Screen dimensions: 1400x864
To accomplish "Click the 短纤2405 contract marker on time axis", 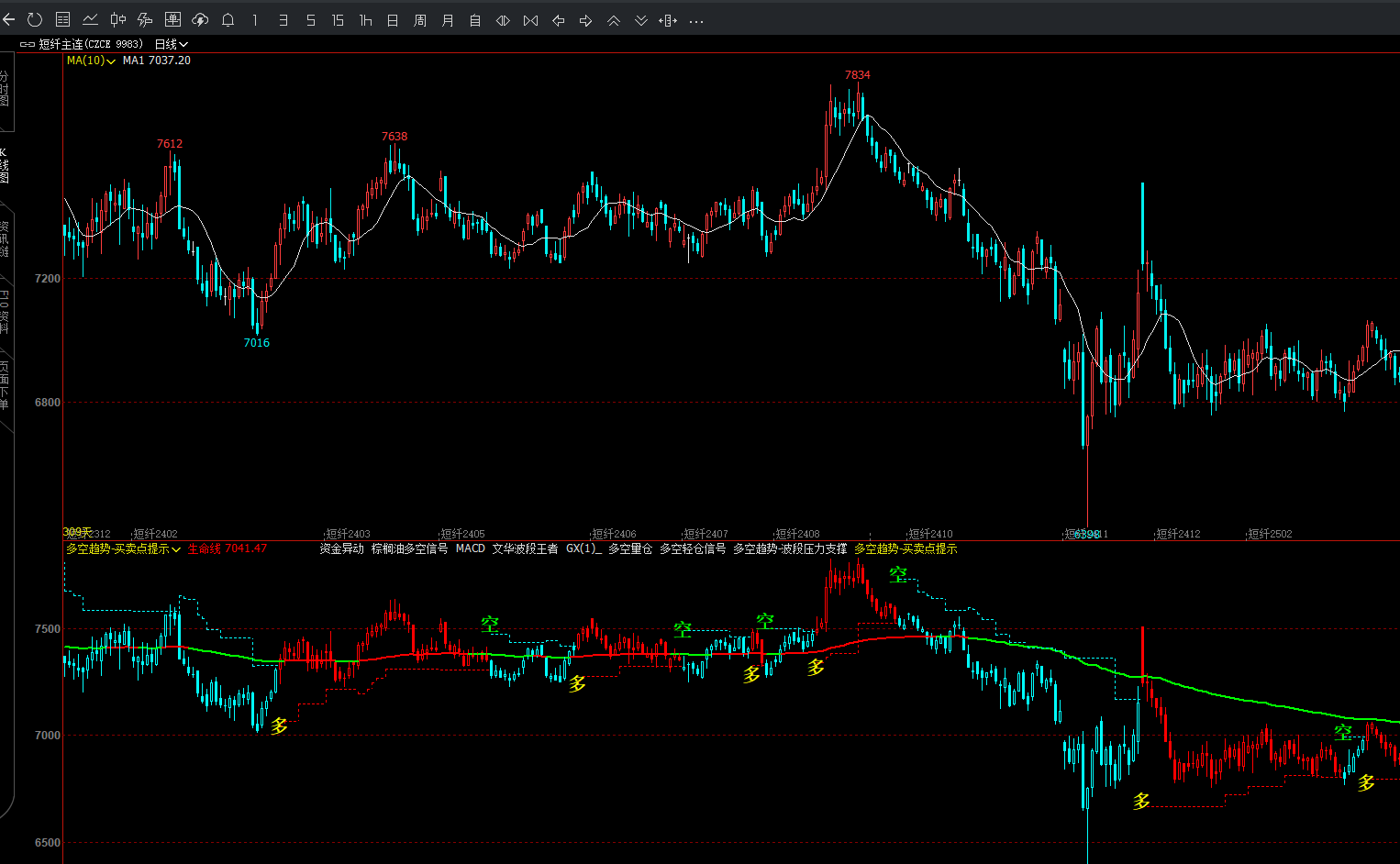I will coord(462,534).
